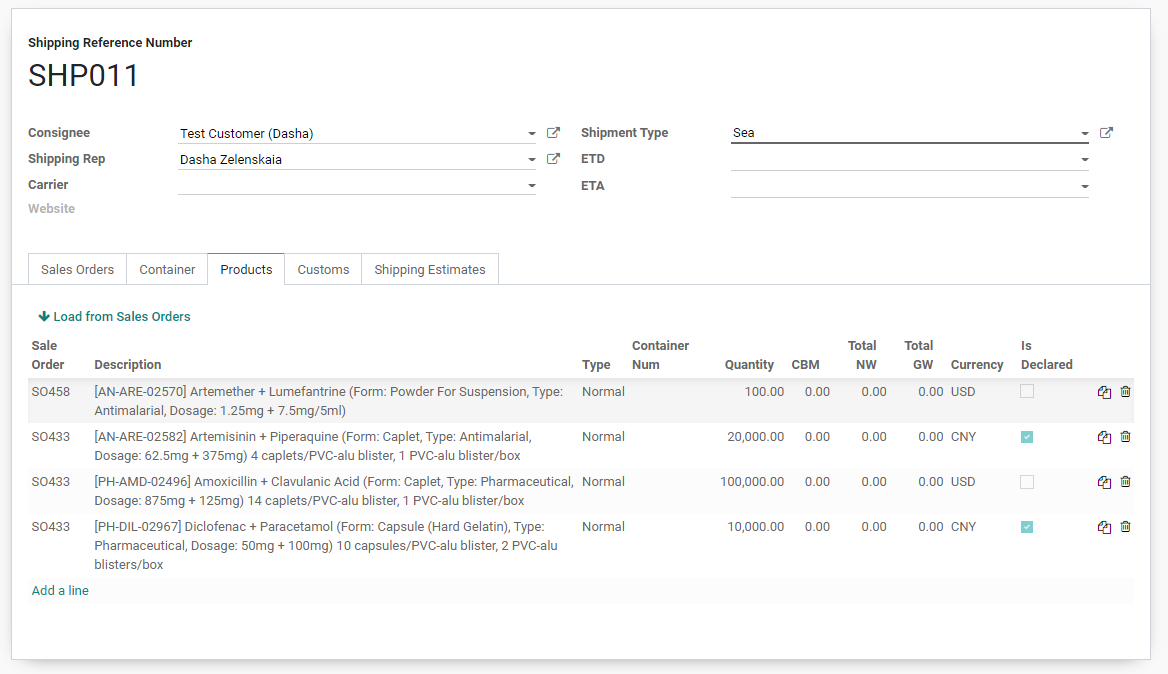Sort by Quantity column header
This screenshot has height=674, width=1168.
[749, 364]
